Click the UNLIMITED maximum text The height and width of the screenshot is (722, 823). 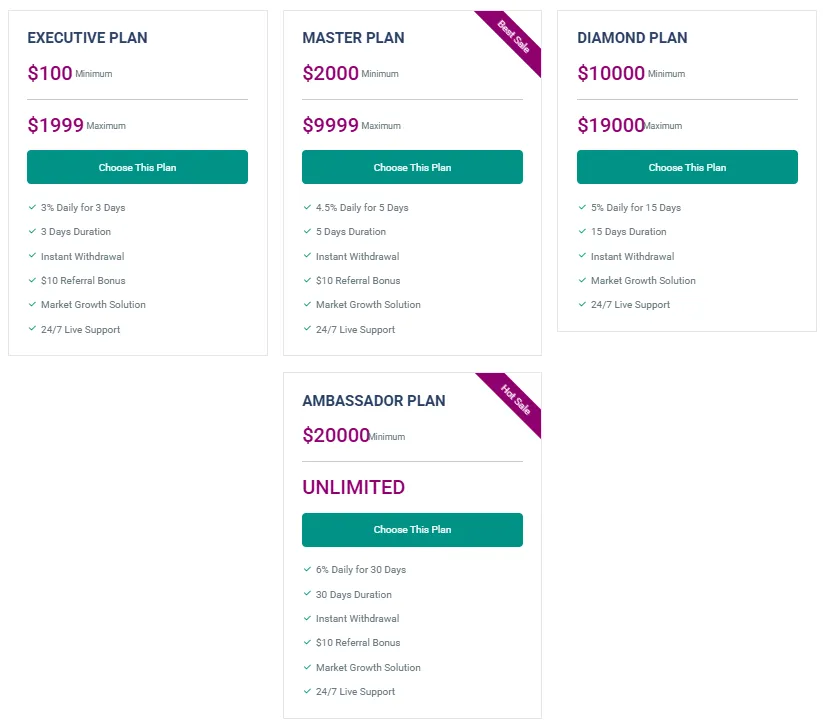[353, 487]
